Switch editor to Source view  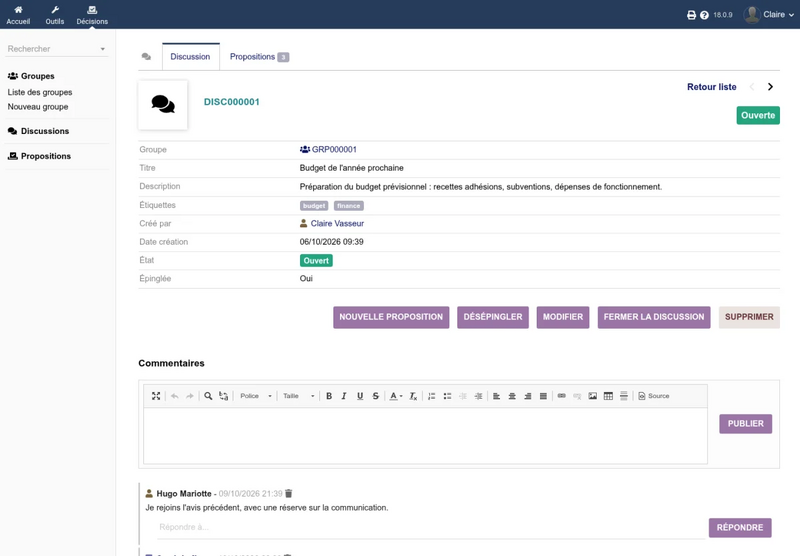point(654,396)
